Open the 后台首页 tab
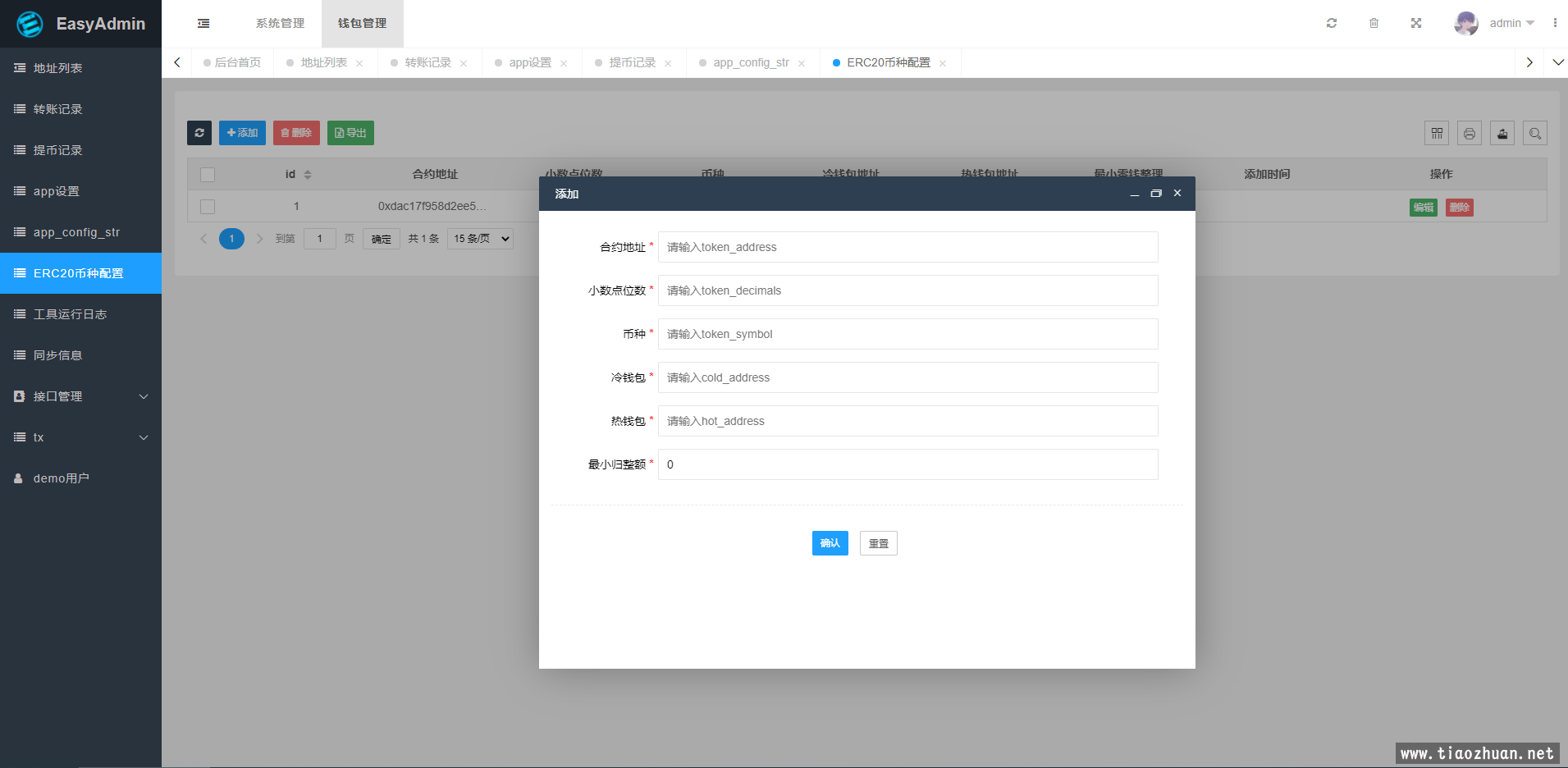 tap(232, 62)
